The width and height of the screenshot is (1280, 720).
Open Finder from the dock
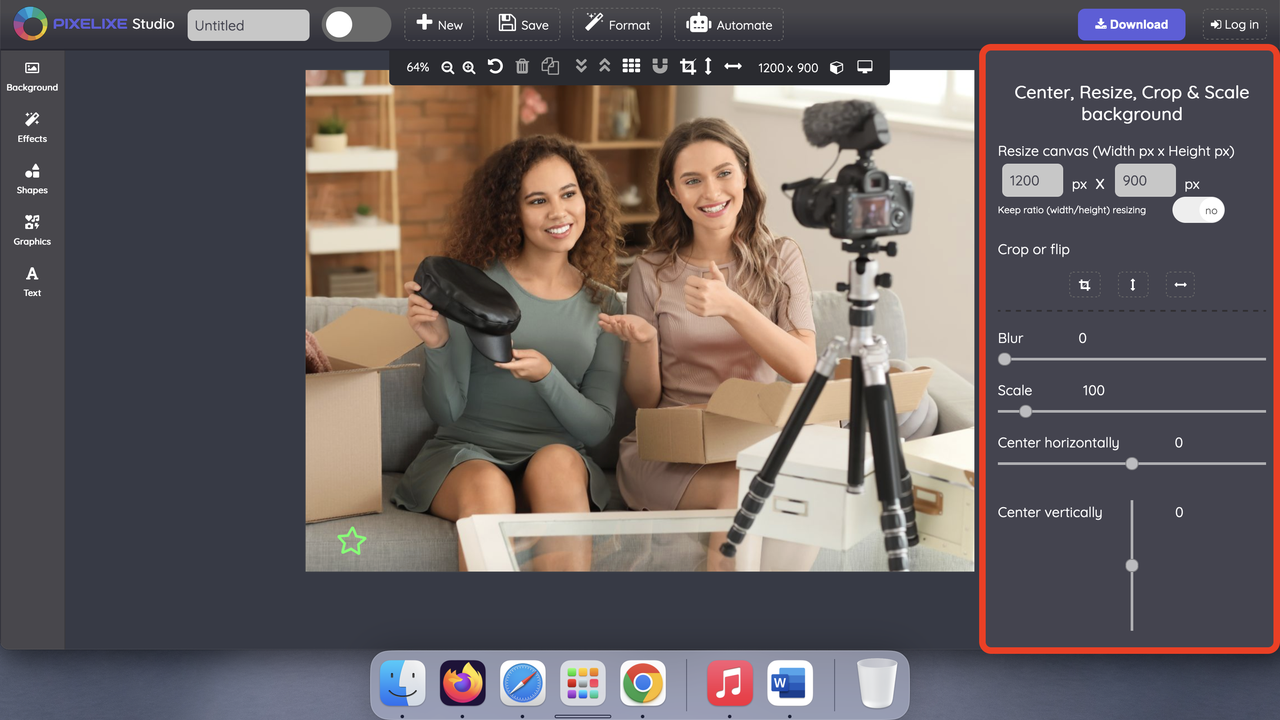pos(403,685)
